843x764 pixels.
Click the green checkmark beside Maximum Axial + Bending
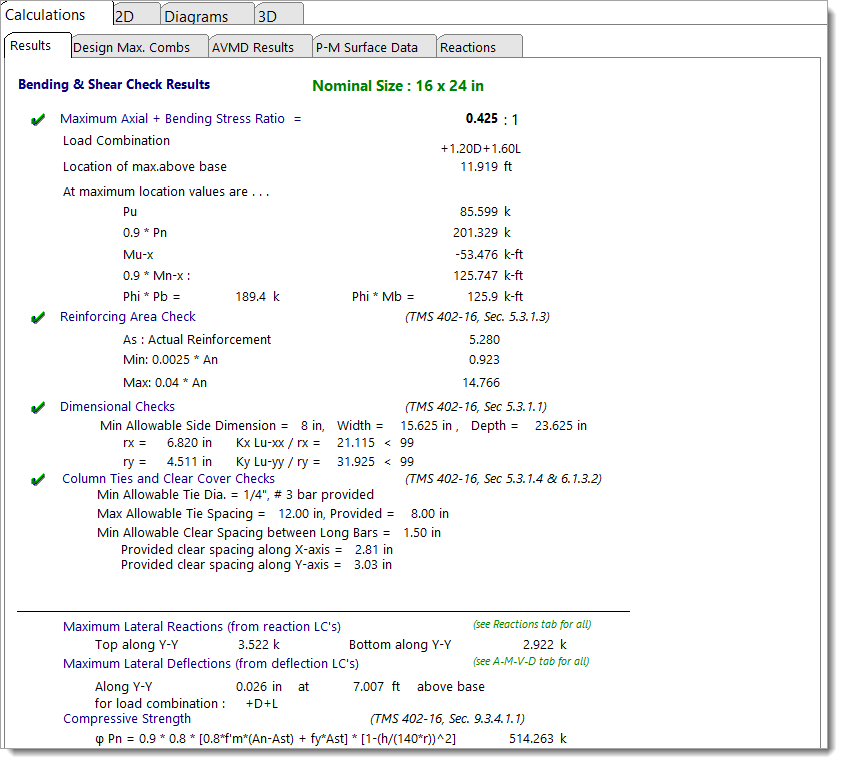pos(38,120)
